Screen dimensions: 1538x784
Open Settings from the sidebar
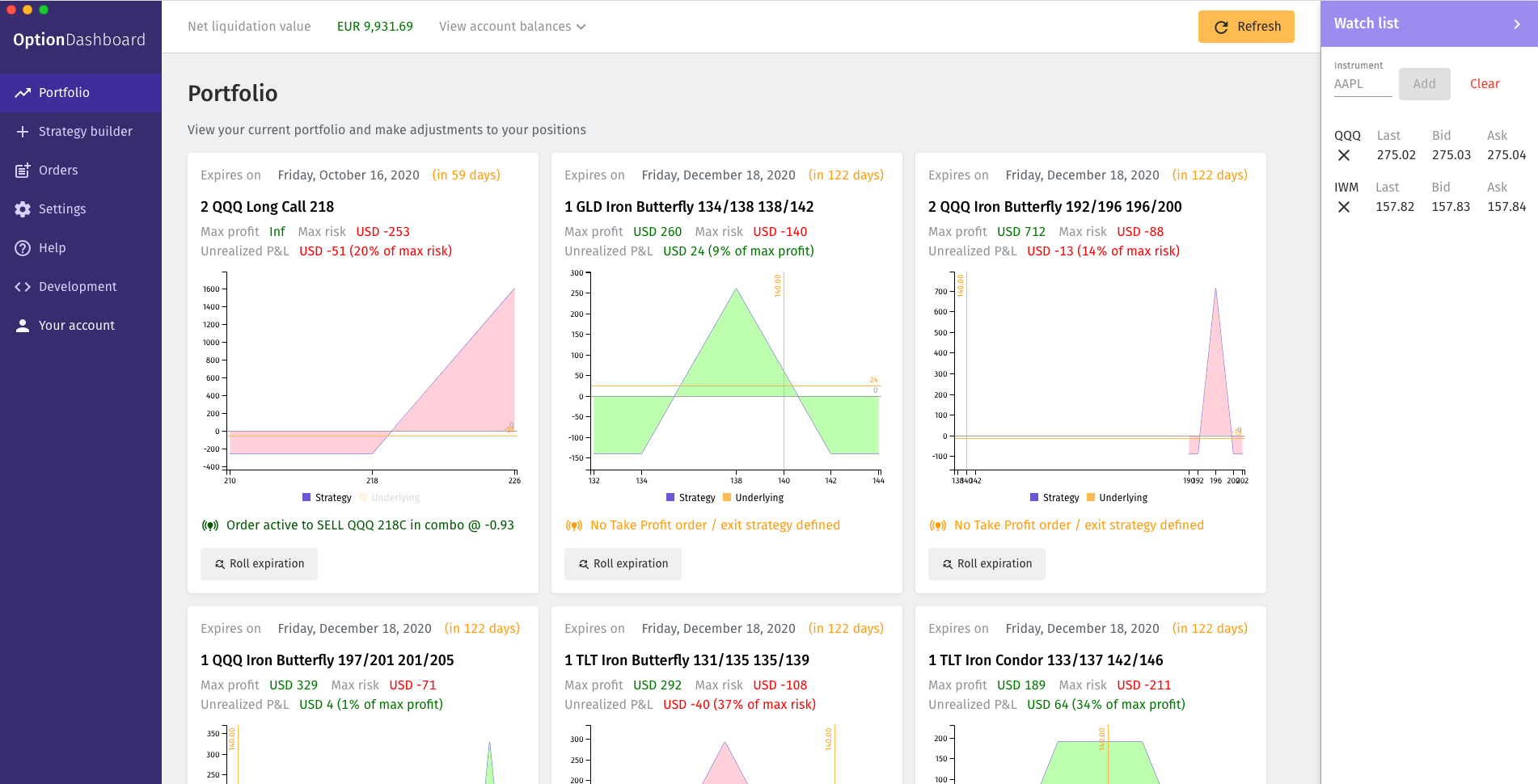61,209
